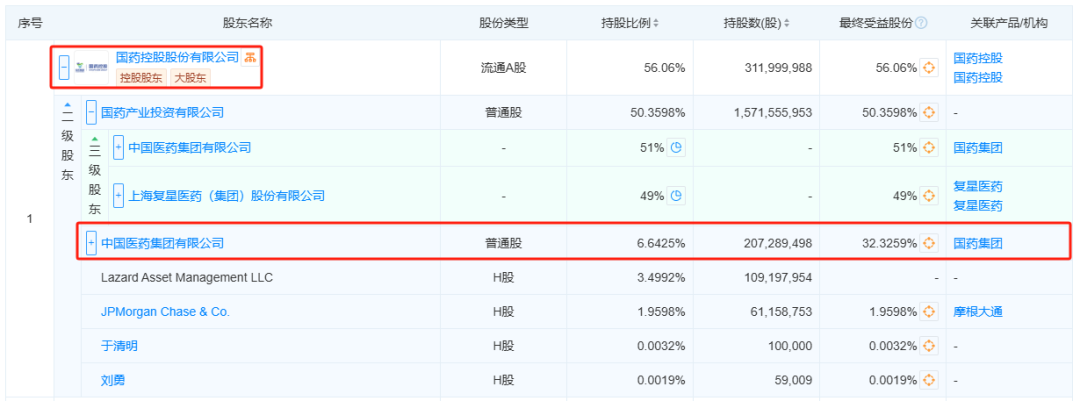Sort by 持股数(股) column arrows
This screenshot has width=1080, height=401.
(787, 23)
